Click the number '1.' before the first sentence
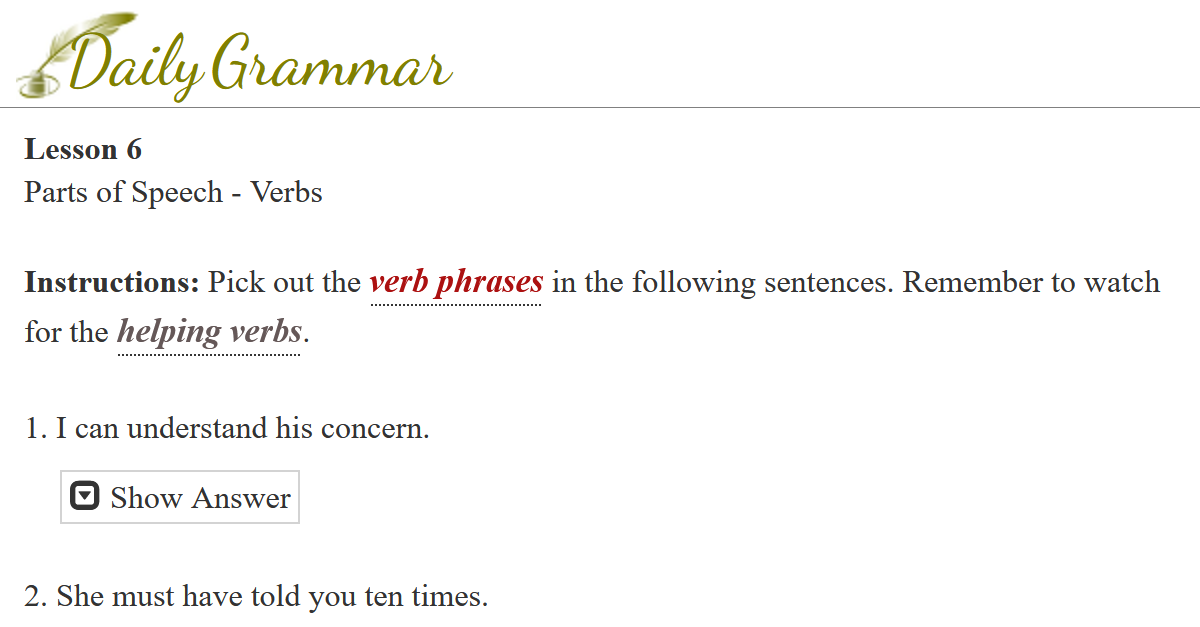 point(36,429)
